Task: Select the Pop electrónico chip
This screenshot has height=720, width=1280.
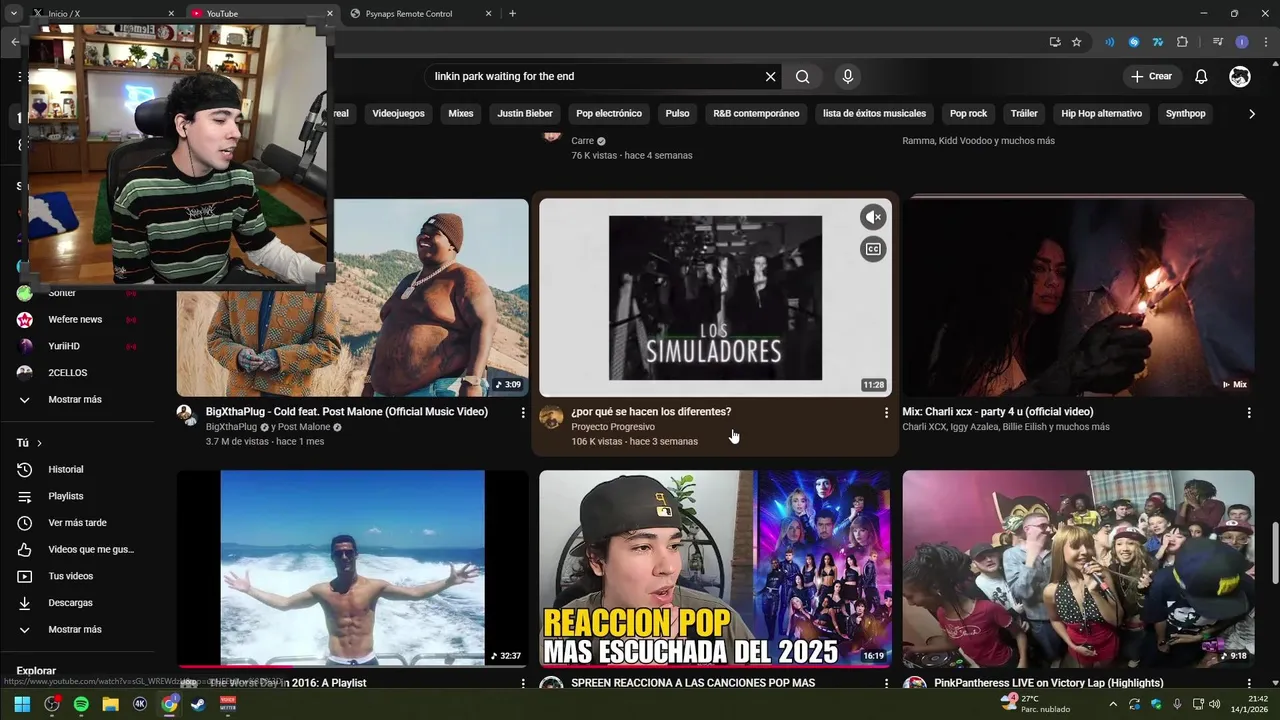Action: 609,113
